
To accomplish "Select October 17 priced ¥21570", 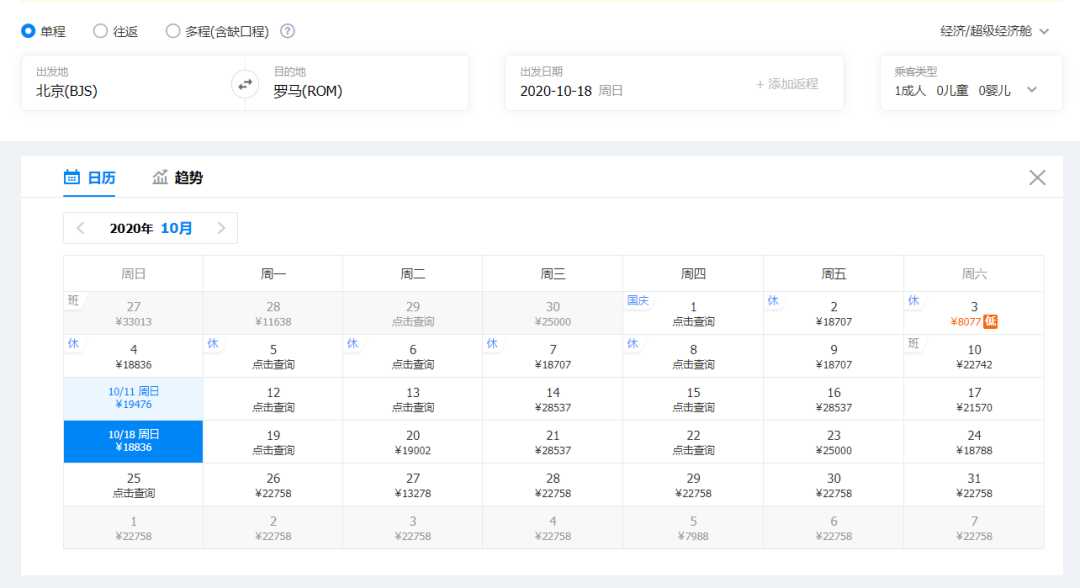I will tap(974, 399).
